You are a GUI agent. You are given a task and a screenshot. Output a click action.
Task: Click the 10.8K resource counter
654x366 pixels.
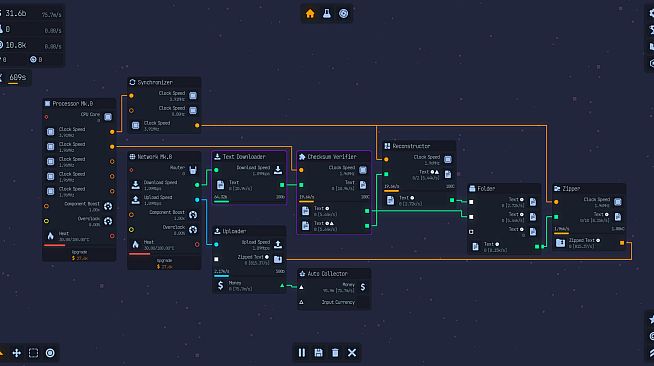click(x=15, y=45)
